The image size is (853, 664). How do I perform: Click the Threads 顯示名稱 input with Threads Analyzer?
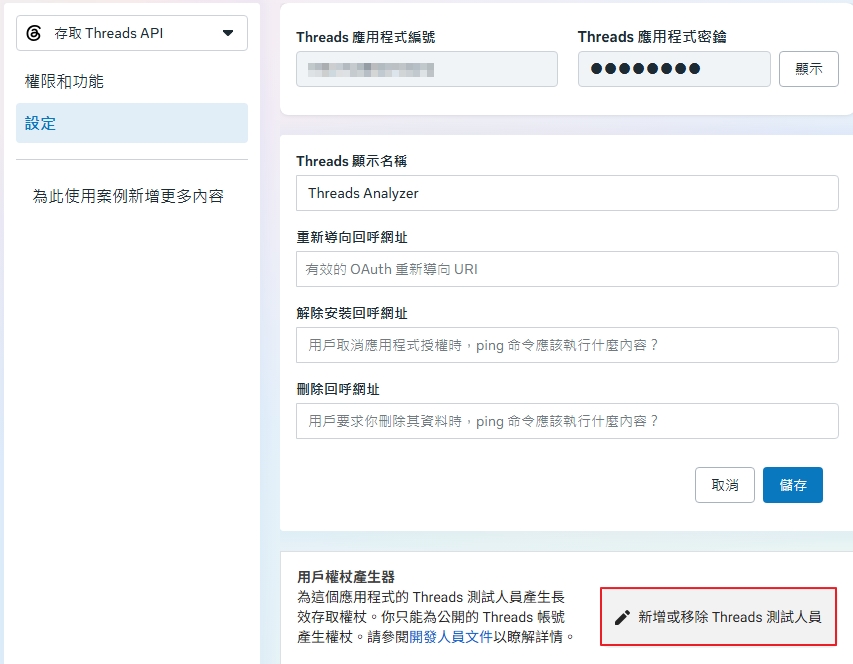point(567,193)
